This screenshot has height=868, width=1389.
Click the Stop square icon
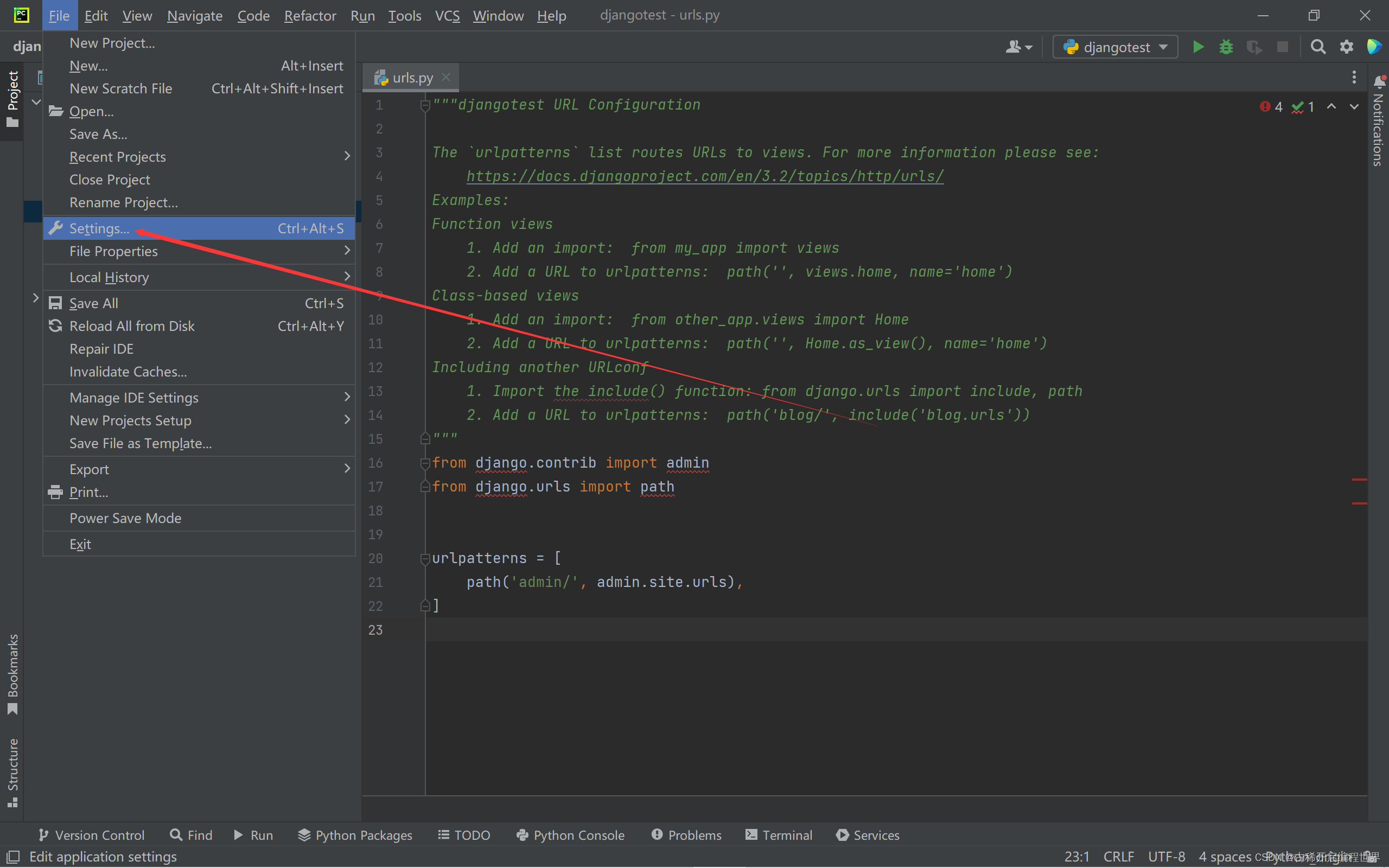1282,47
